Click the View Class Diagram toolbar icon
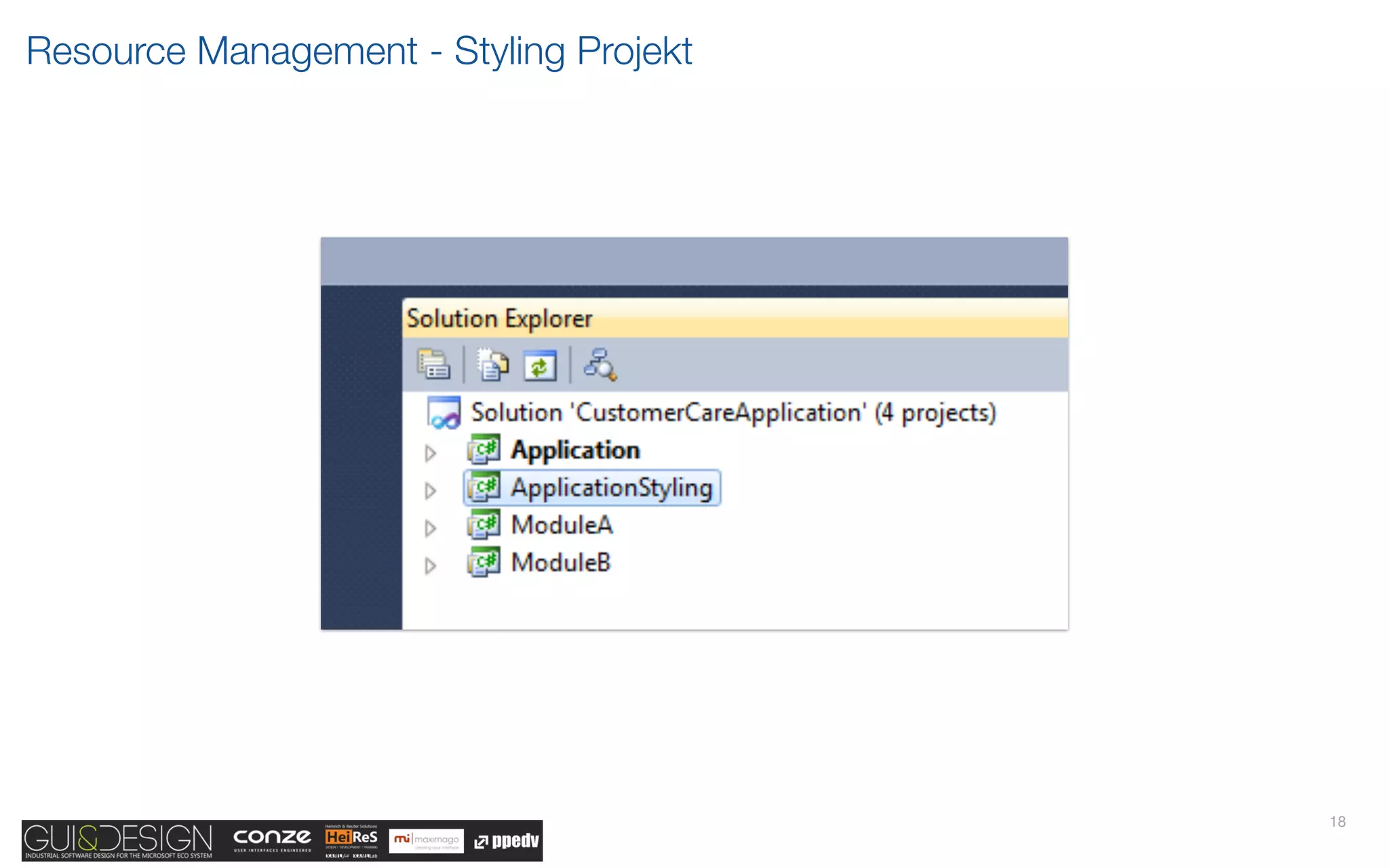The image size is (1389, 868). point(600,365)
